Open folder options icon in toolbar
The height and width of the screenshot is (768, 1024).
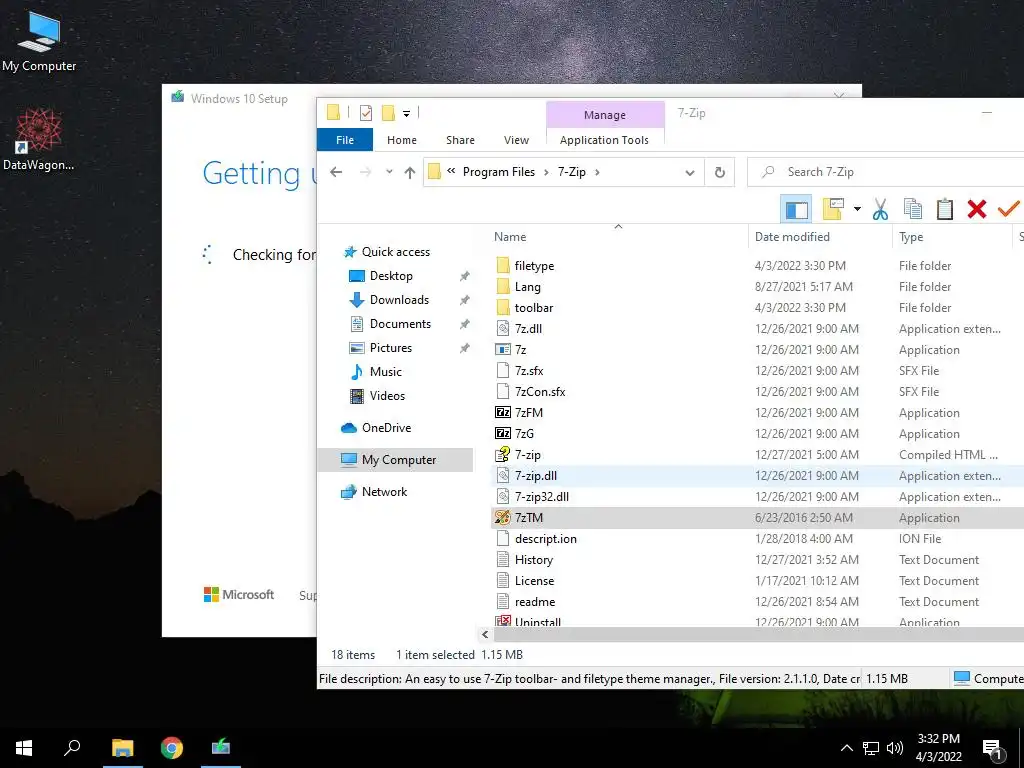click(x=833, y=209)
